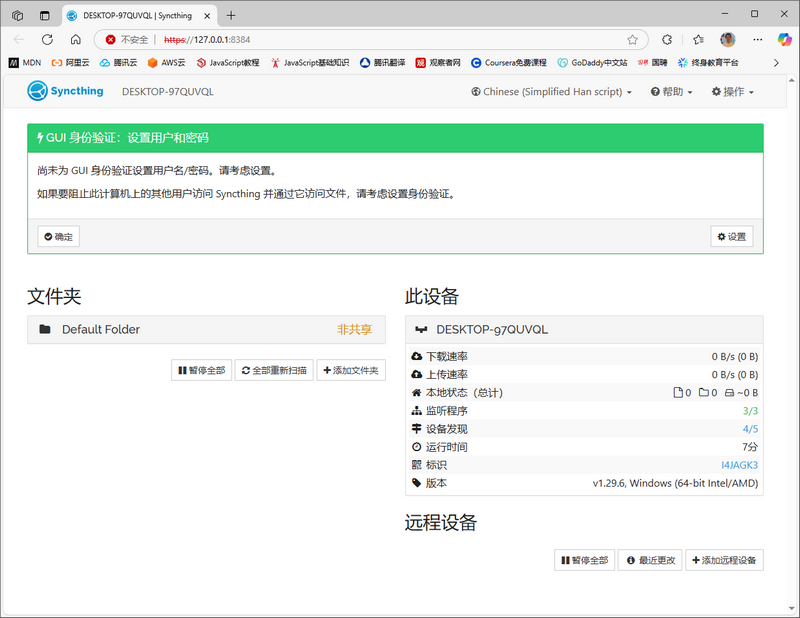Refresh the page with the reload icon
800x618 pixels.
pyautogui.click(x=47, y=40)
